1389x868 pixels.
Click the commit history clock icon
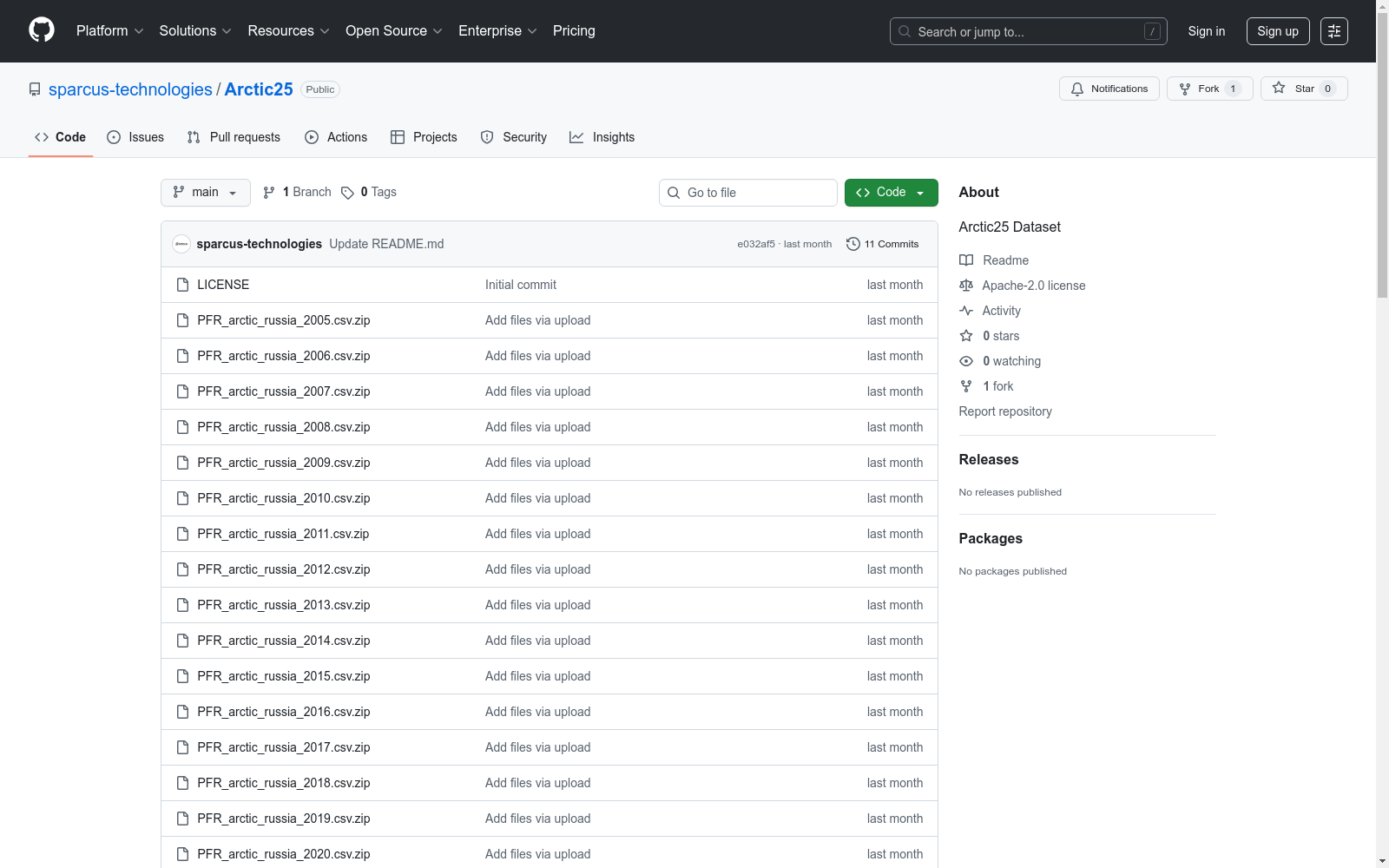pyautogui.click(x=853, y=244)
